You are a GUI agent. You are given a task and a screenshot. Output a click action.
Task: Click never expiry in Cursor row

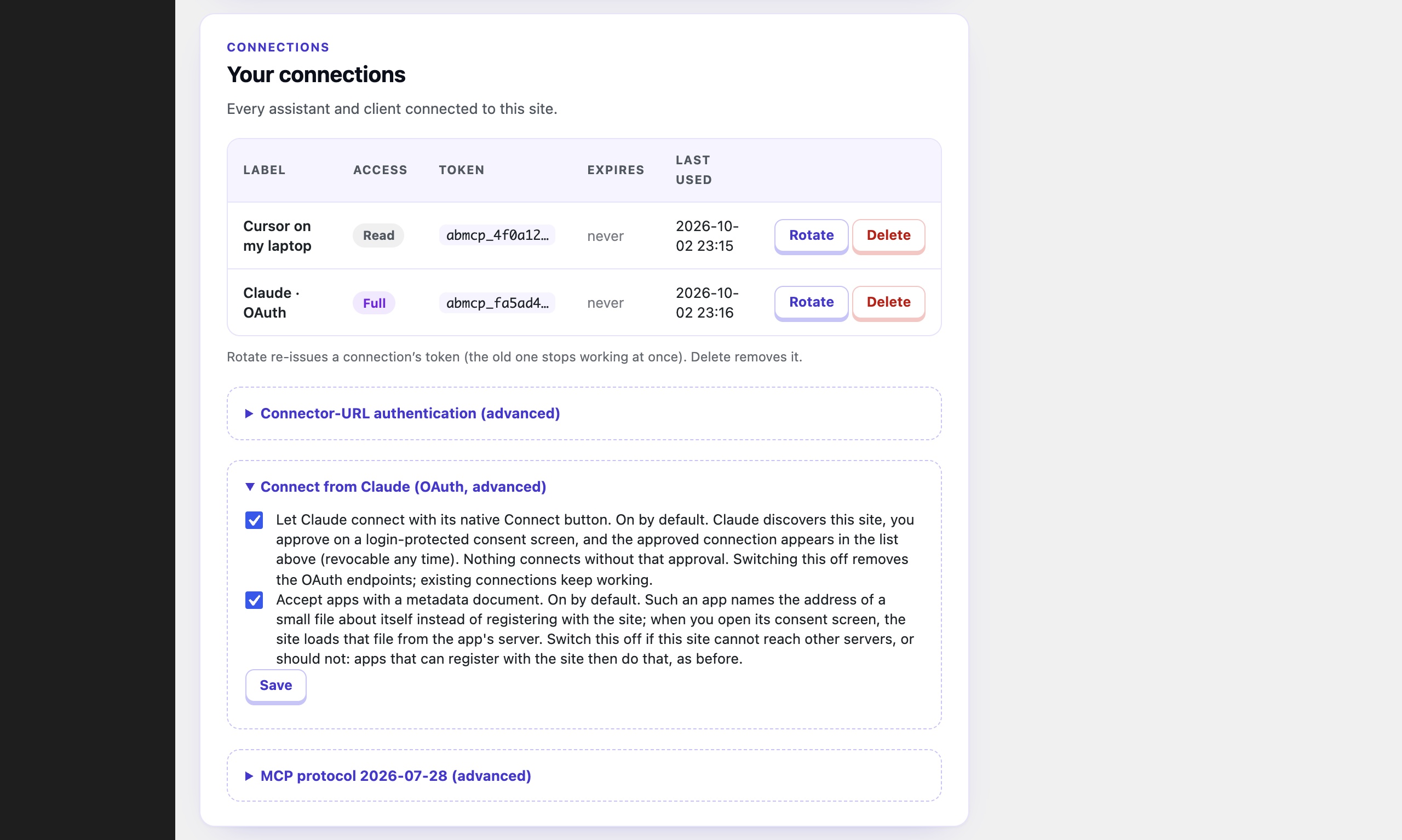605,236
